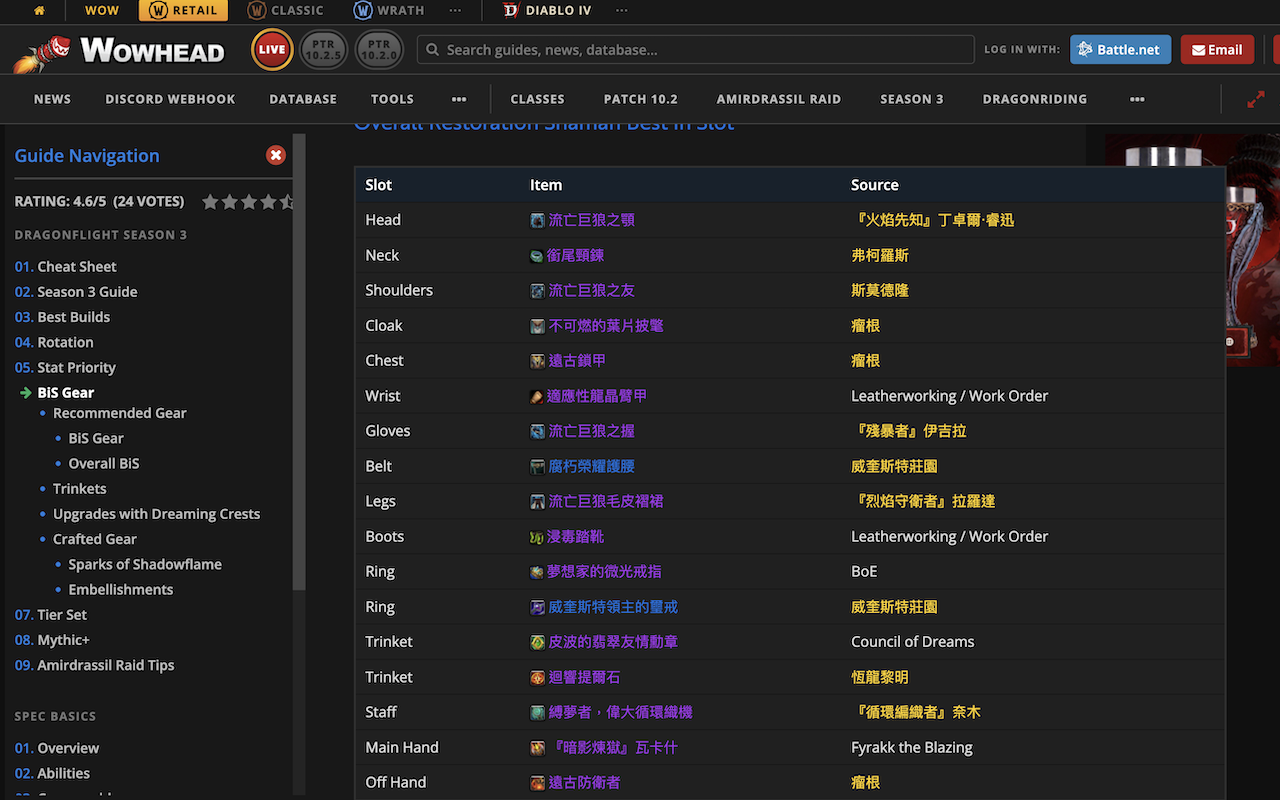Open the Stat Priority guide link

76,367
